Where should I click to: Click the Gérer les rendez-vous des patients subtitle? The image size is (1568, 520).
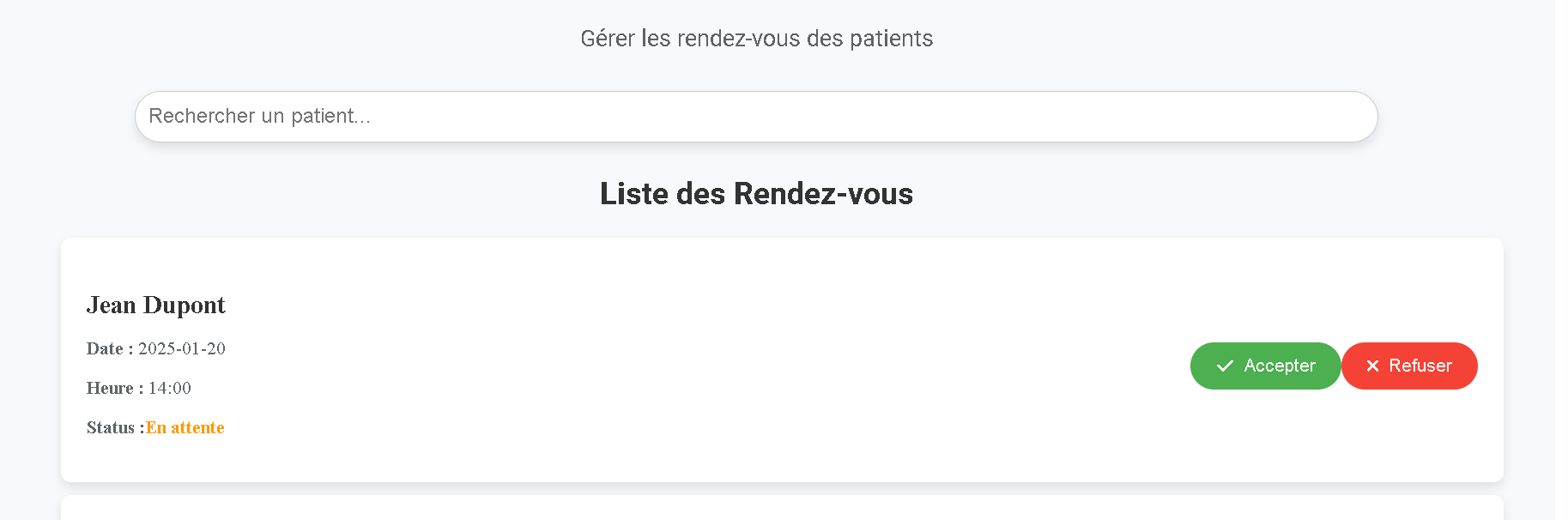[756, 39]
